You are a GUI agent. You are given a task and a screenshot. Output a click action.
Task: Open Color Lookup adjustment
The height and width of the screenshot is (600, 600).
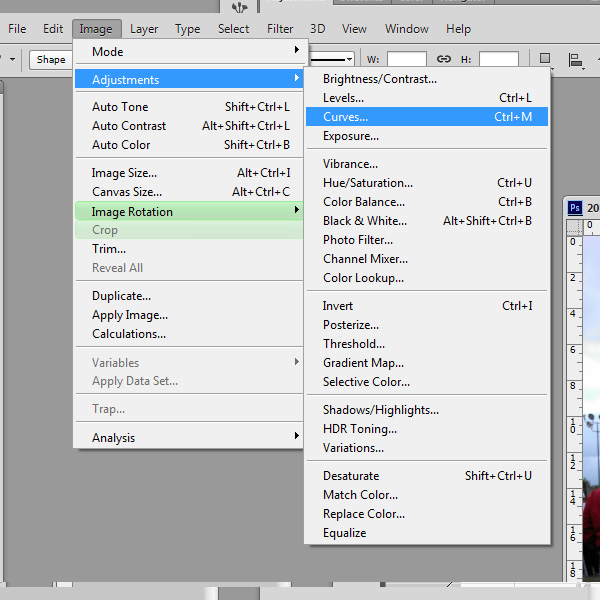[427, 278]
